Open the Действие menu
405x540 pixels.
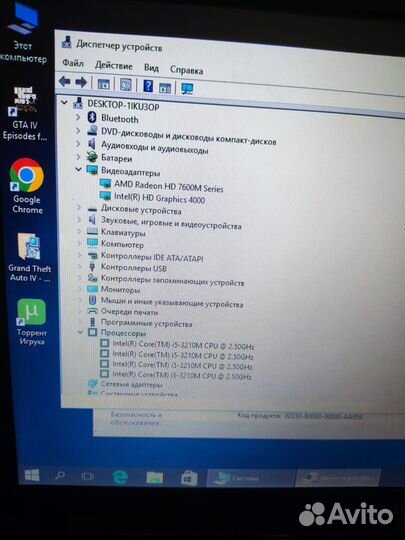pos(114,65)
